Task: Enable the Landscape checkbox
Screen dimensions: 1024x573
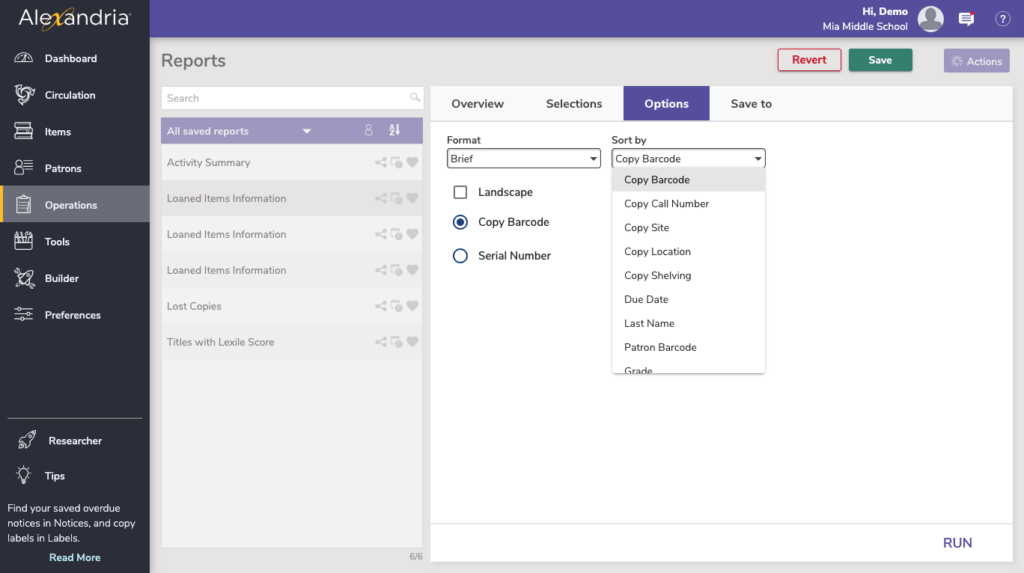Action: tap(460, 192)
